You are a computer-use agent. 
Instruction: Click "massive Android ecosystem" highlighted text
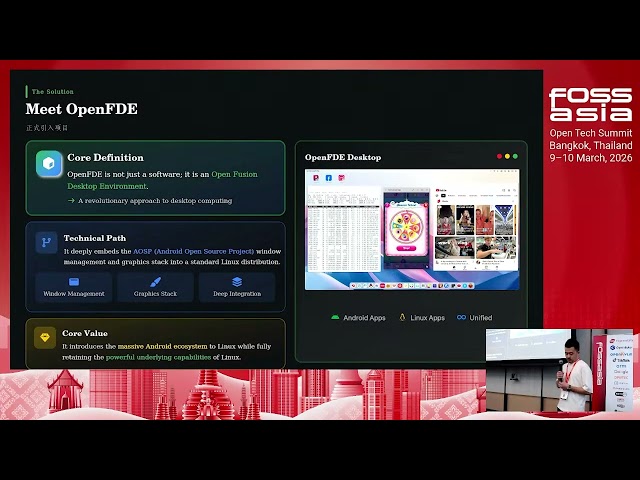click(x=162, y=346)
